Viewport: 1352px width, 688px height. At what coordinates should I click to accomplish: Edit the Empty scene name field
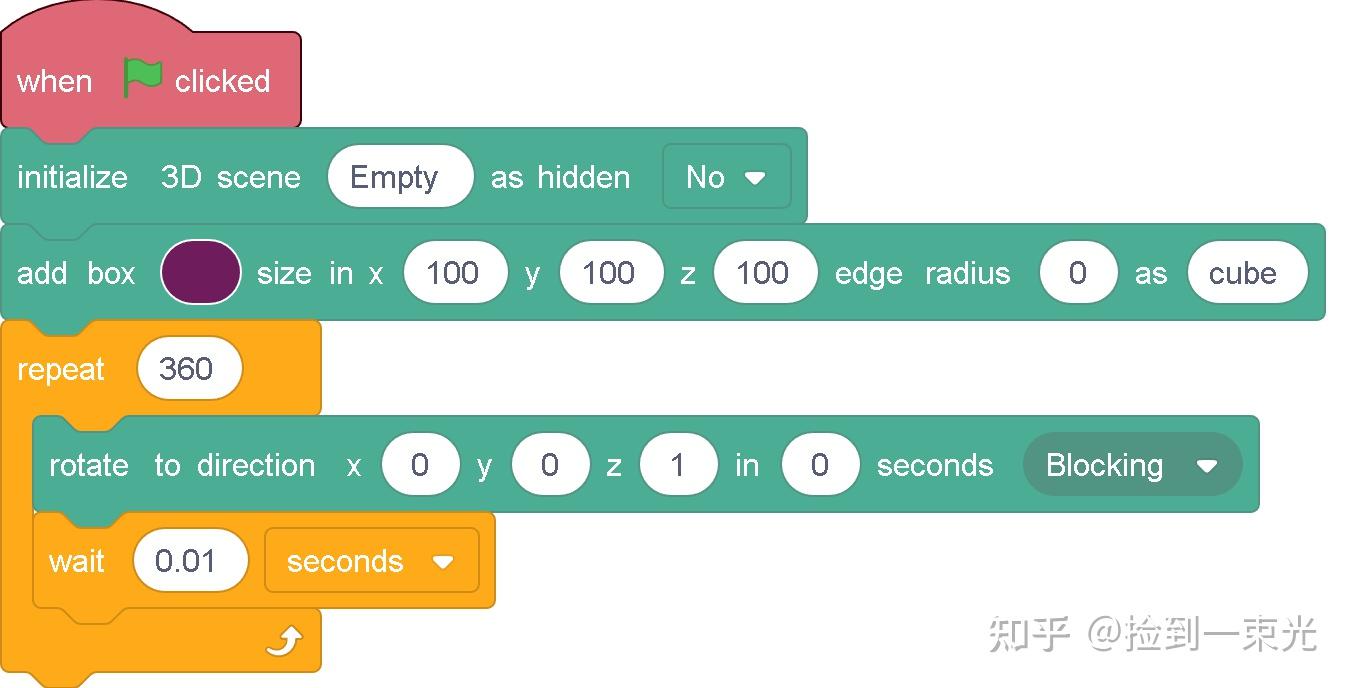click(399, 177)
